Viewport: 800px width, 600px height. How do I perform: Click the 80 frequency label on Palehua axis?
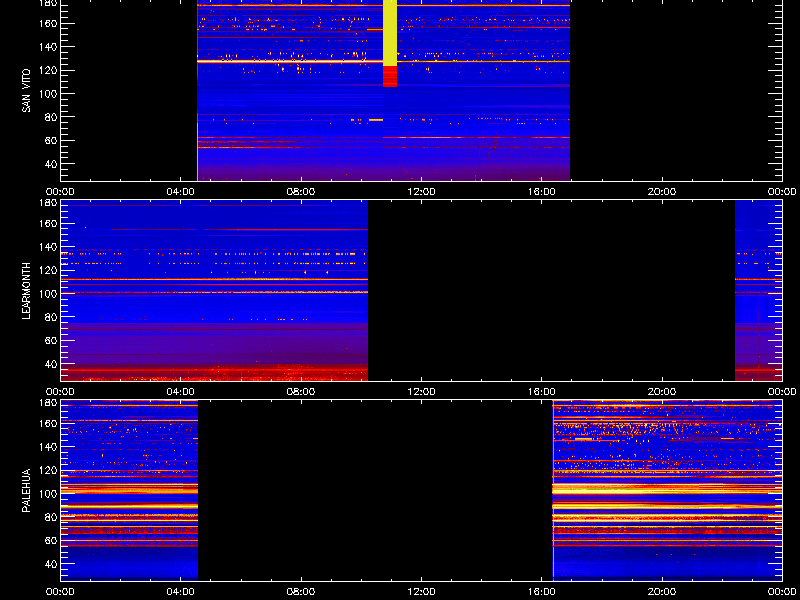point(49,517)
